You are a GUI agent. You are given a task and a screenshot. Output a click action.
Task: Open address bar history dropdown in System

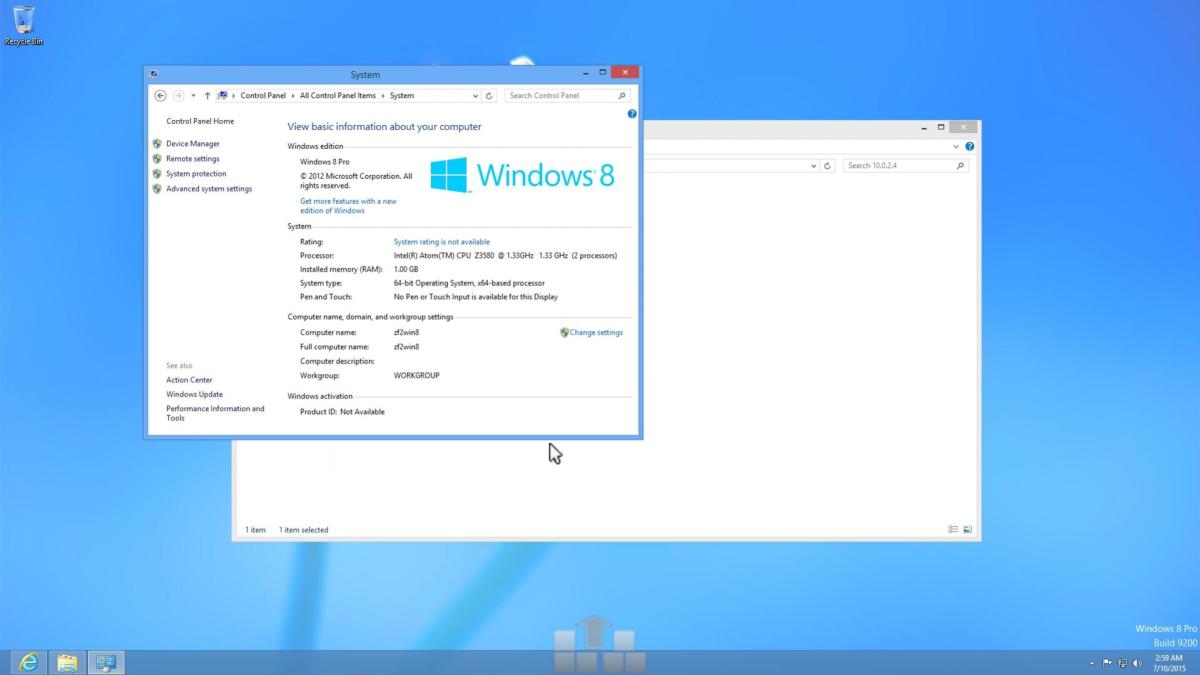(475, 96)
